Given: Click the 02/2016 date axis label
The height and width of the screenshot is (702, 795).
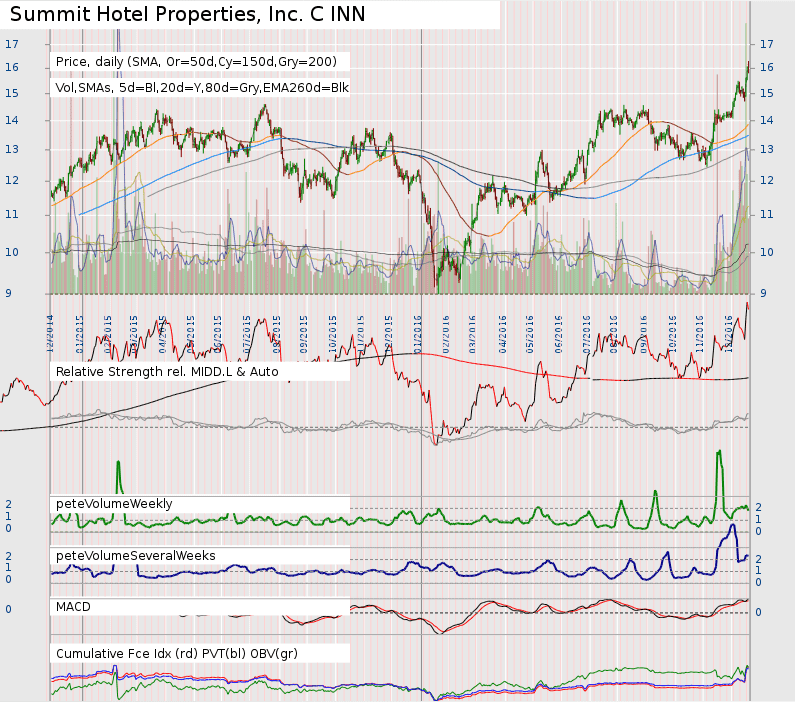Looking at the screenshot, I should tap(446, 334).
